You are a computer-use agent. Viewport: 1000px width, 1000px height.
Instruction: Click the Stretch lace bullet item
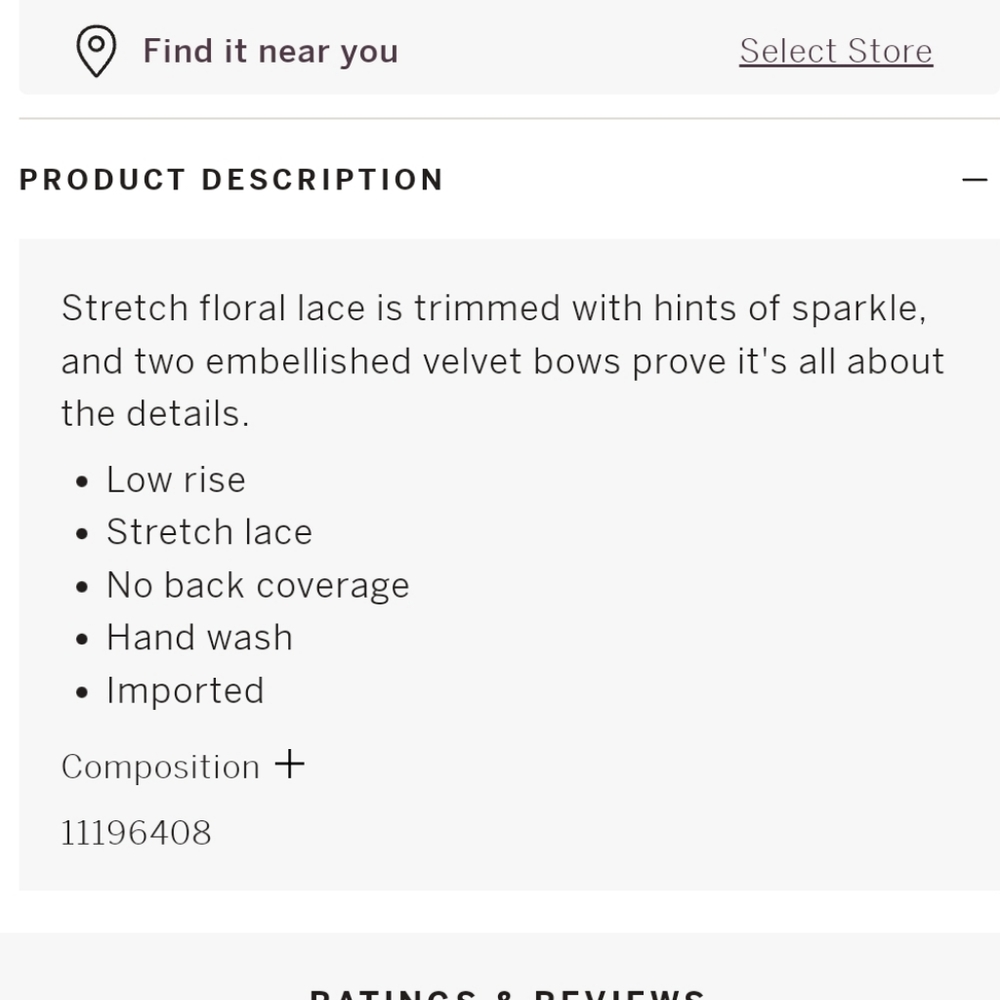209,532
